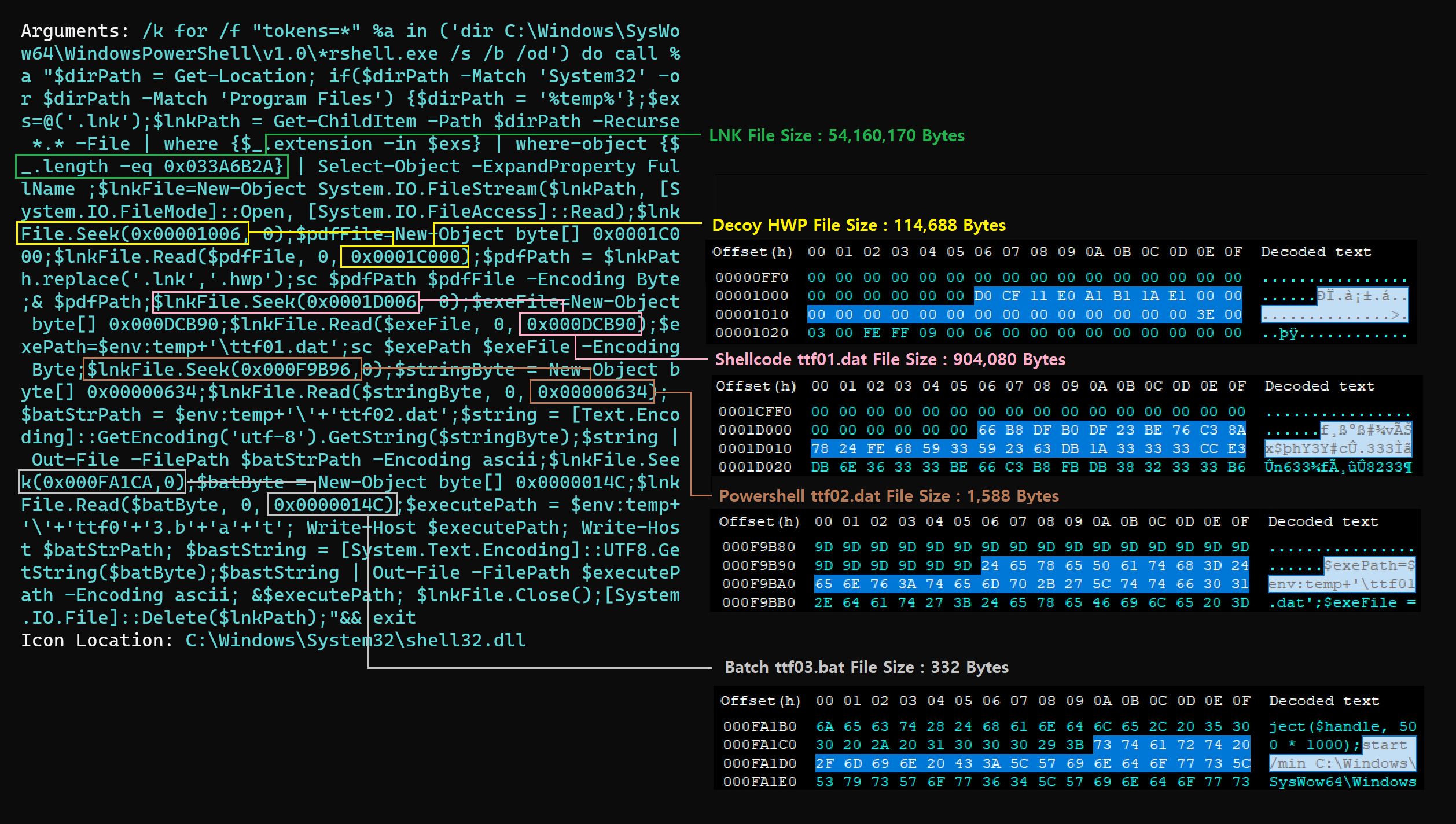Click the Powershell ttf02.dat File Size heading
Viewport: 1456px width, 824px height.
(888, 496)
